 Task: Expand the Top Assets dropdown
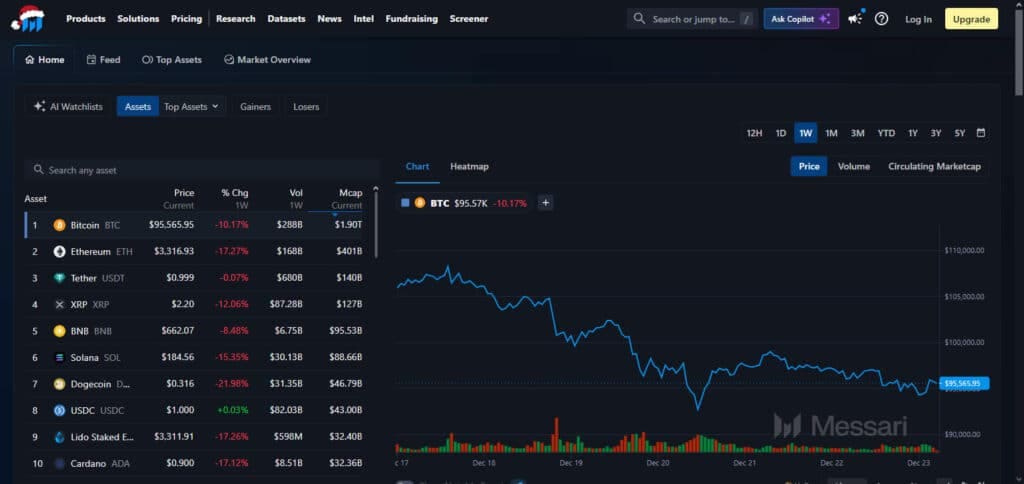coord(191,106)
